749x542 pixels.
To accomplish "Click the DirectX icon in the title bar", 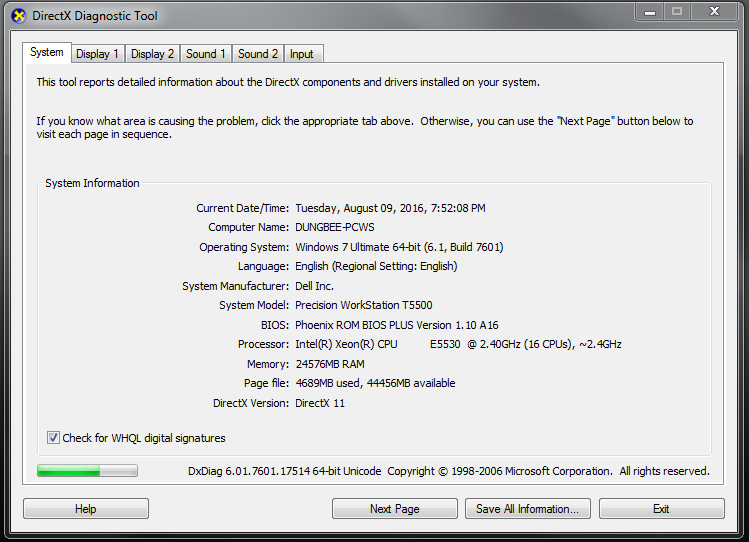I will (x=16, y=16).
